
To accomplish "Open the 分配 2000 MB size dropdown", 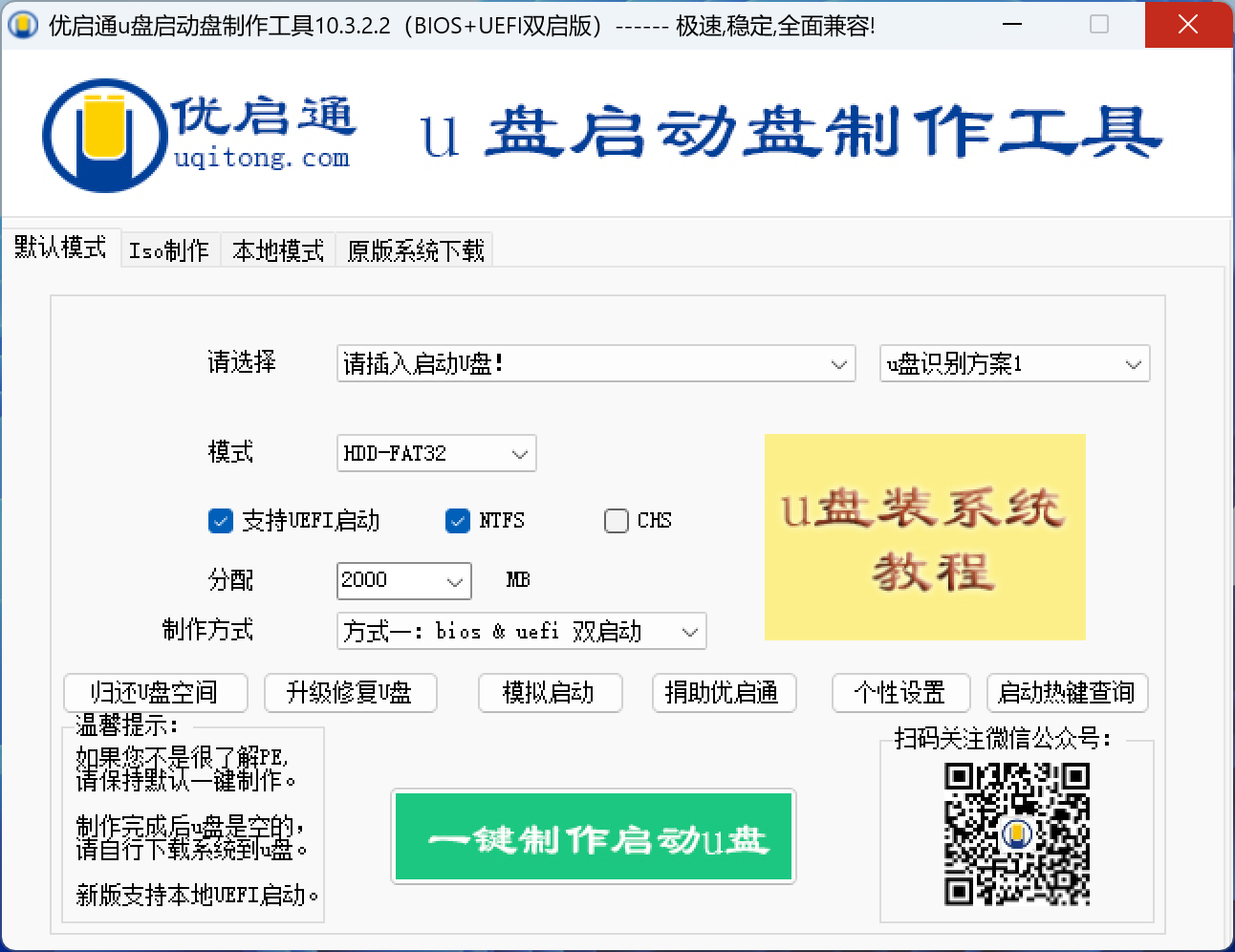I will point(403,580).
